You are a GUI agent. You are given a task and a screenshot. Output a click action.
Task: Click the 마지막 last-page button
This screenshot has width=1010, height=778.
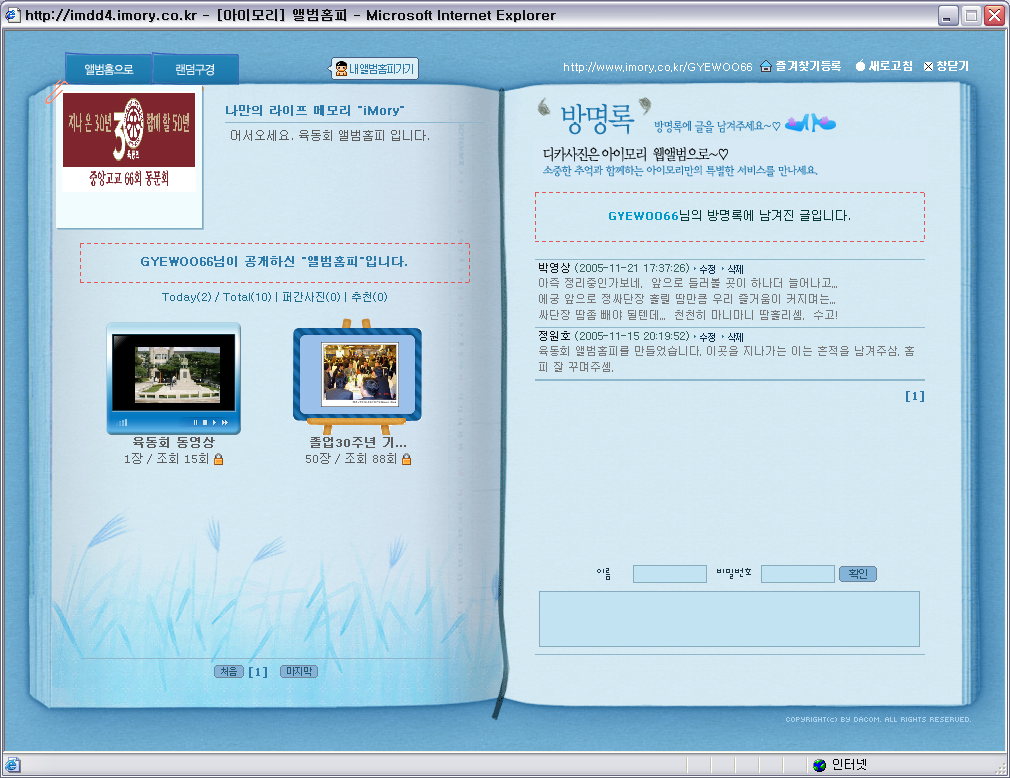click(298, 672)
